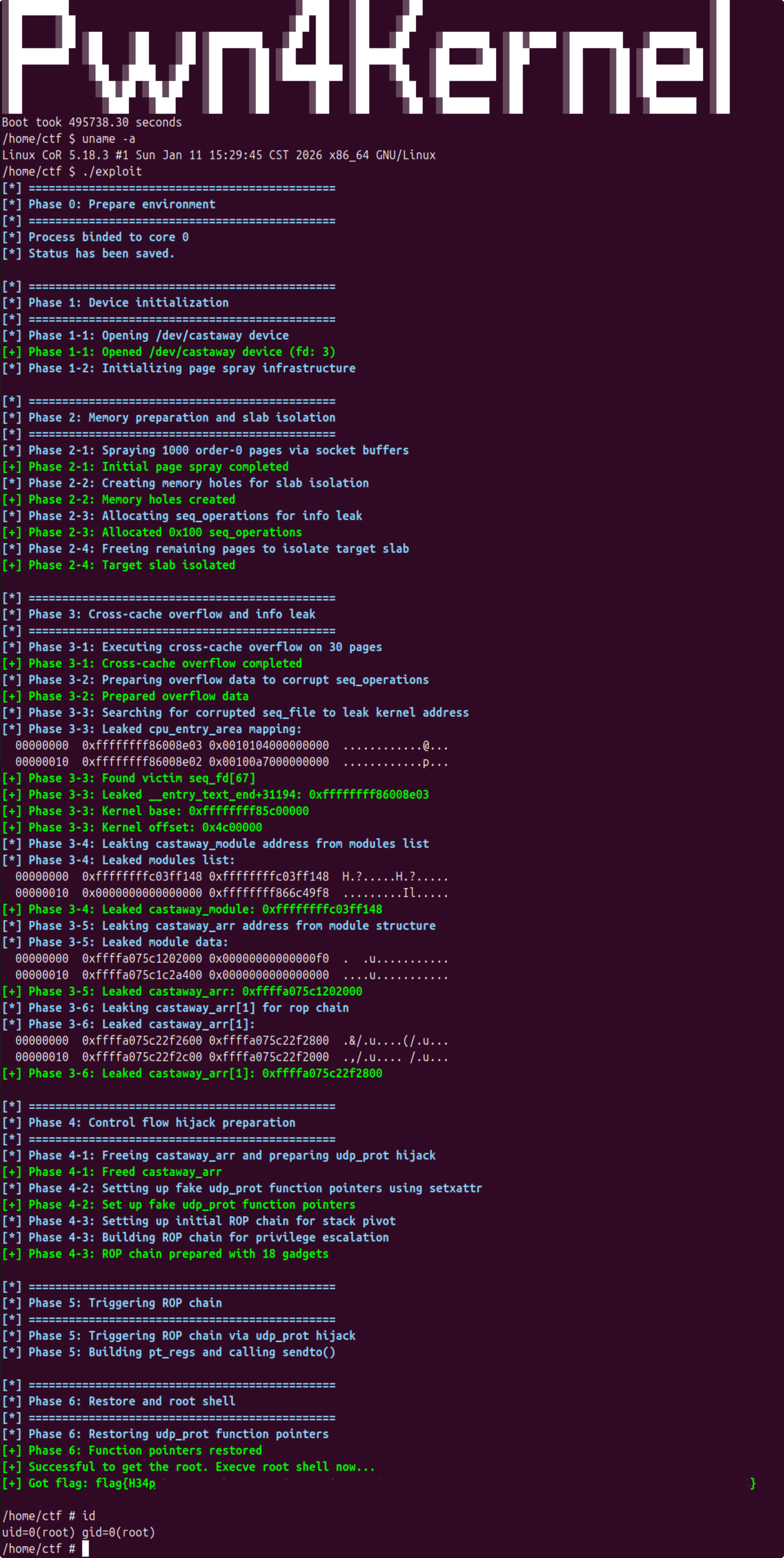Click the 'Got flag: flag{H34p' text
The height and width of the screenshot is (1558, 784).
(91, 1484)
